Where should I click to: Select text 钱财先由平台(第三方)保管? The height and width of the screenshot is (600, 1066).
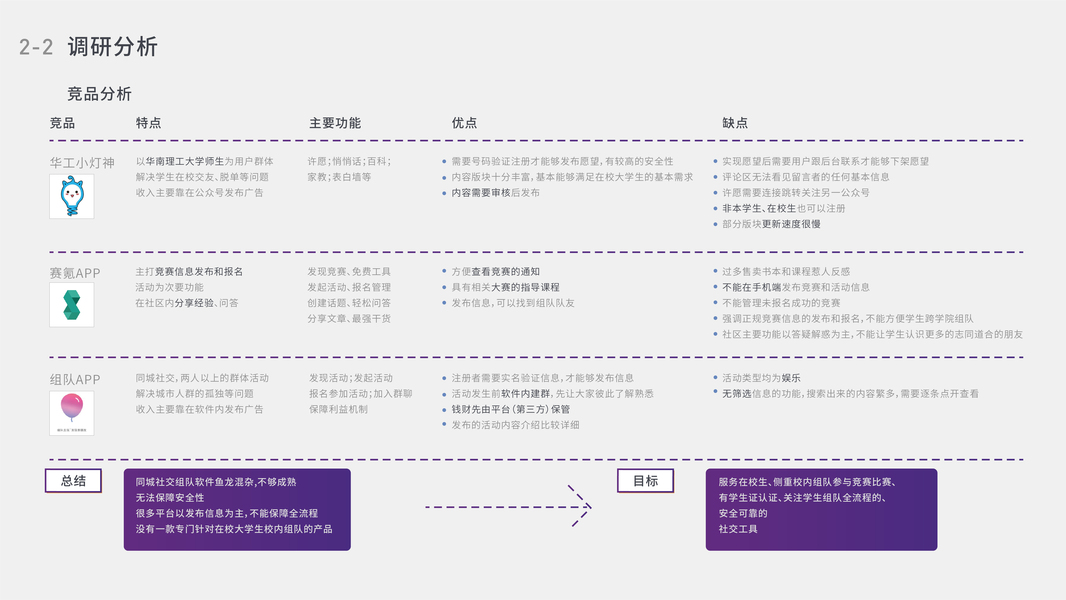point(511,410)
